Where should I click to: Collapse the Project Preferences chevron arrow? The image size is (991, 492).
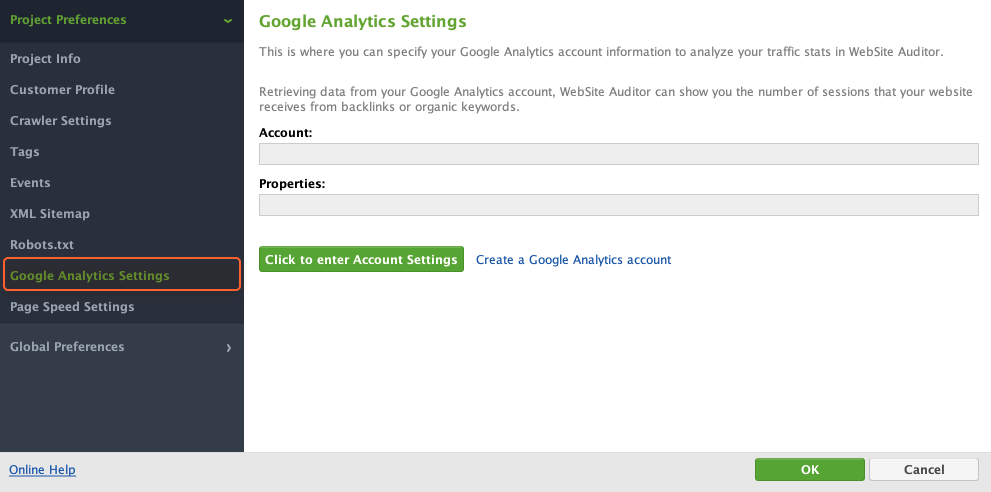pyautogui.click(x=228, y=20)
